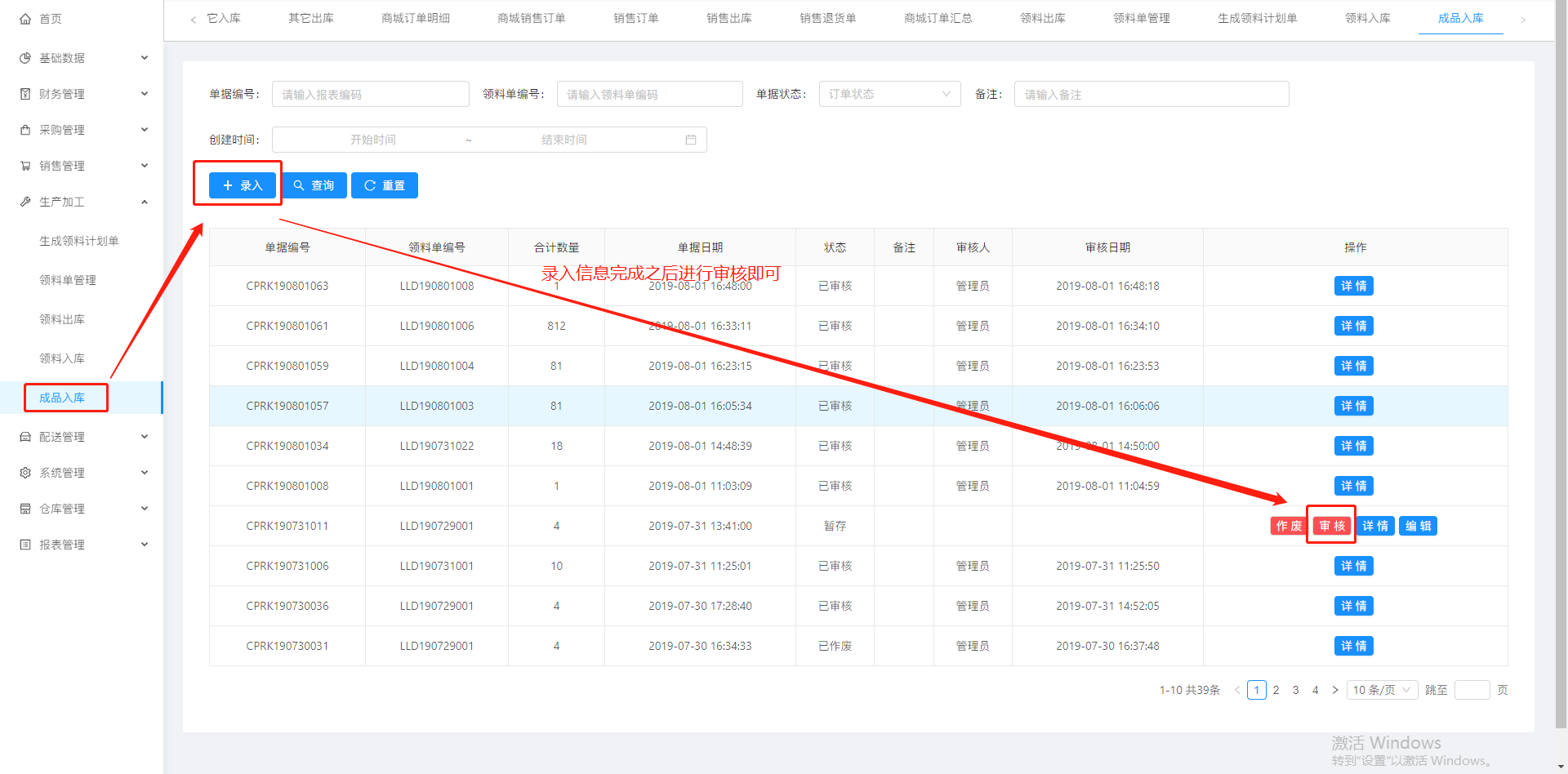Screen dimensions: 1568x774
Task: Click the cell CPRK190801057
Action: point(287,406)
